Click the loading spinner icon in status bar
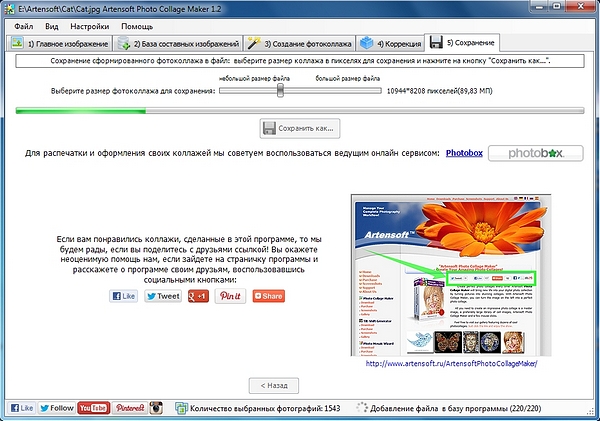 361,408
